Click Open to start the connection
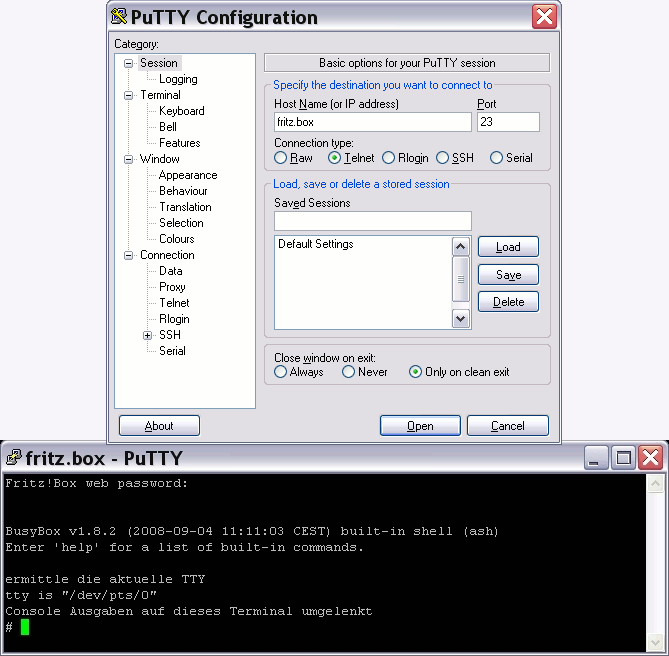Image resolution: width=669 pixels, height=656 pixels. 420,426
